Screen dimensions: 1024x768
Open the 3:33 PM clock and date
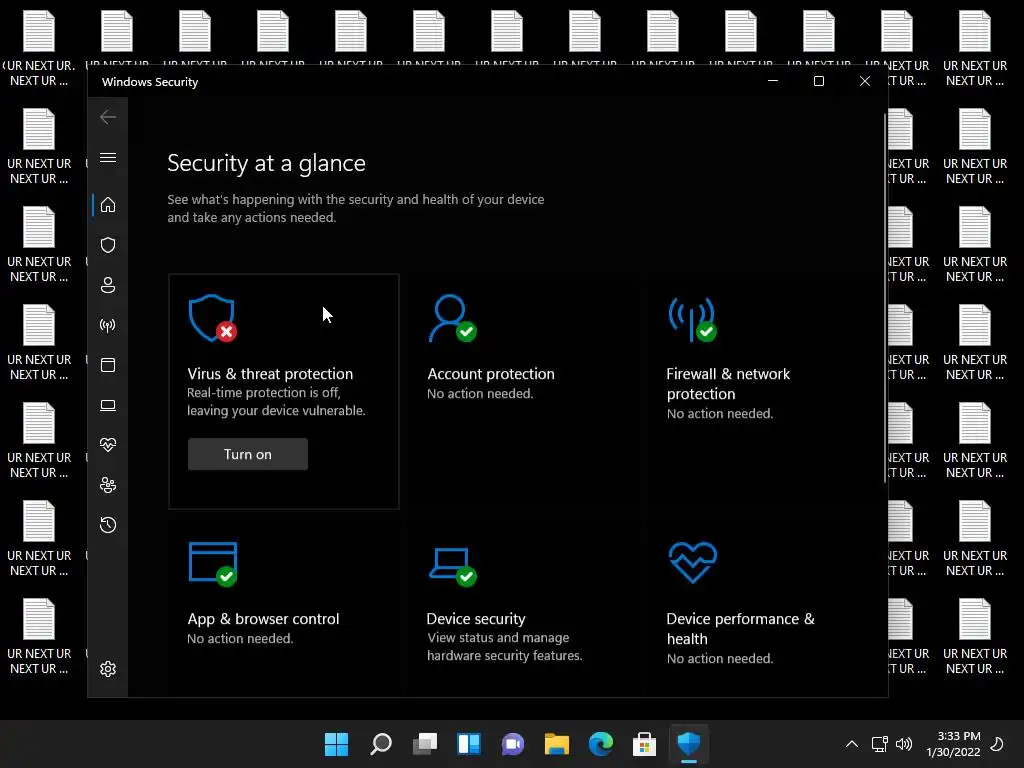tap(953, 744)
